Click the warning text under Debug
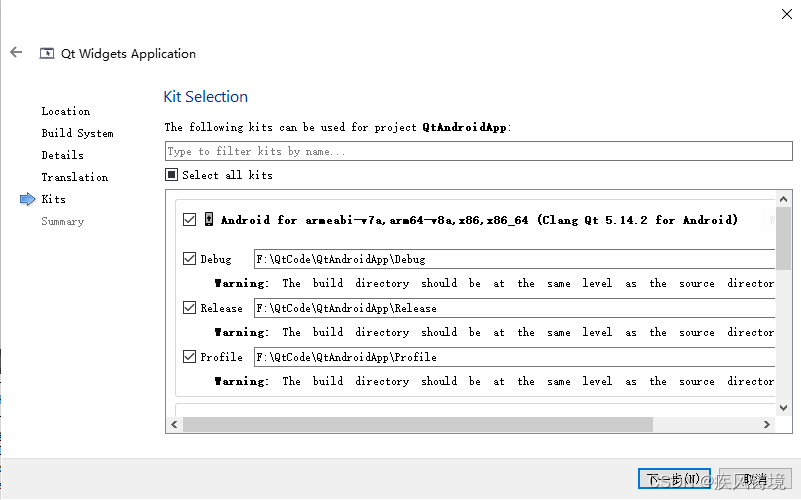The width and height of the screenshot is (801, 500). (494, 283)
